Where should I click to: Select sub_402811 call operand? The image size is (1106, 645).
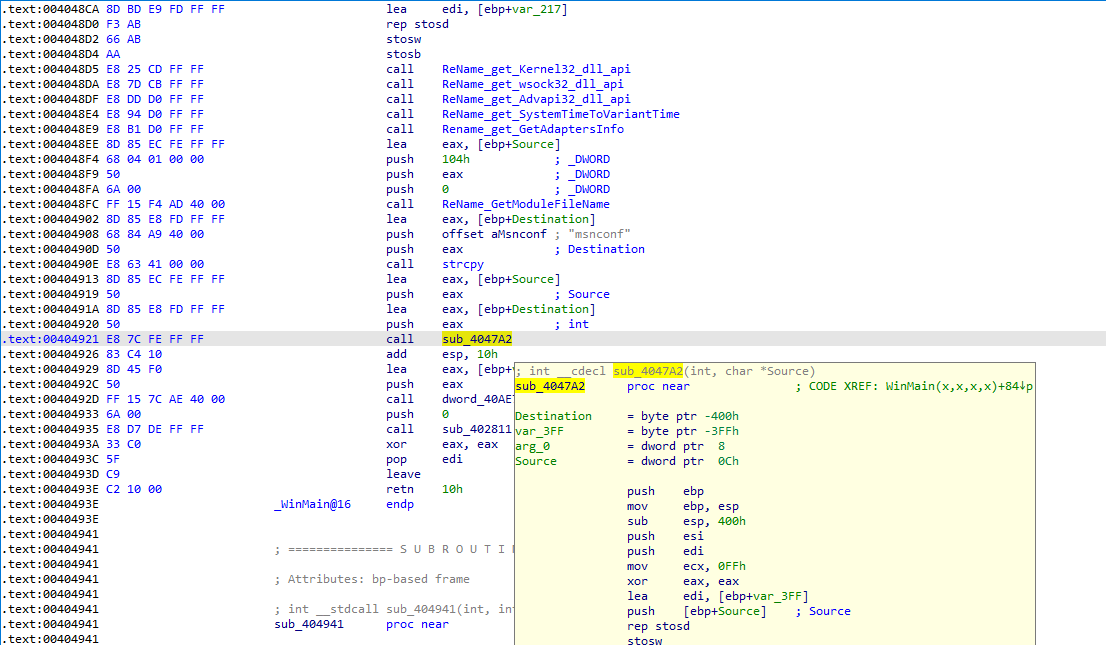477,429
